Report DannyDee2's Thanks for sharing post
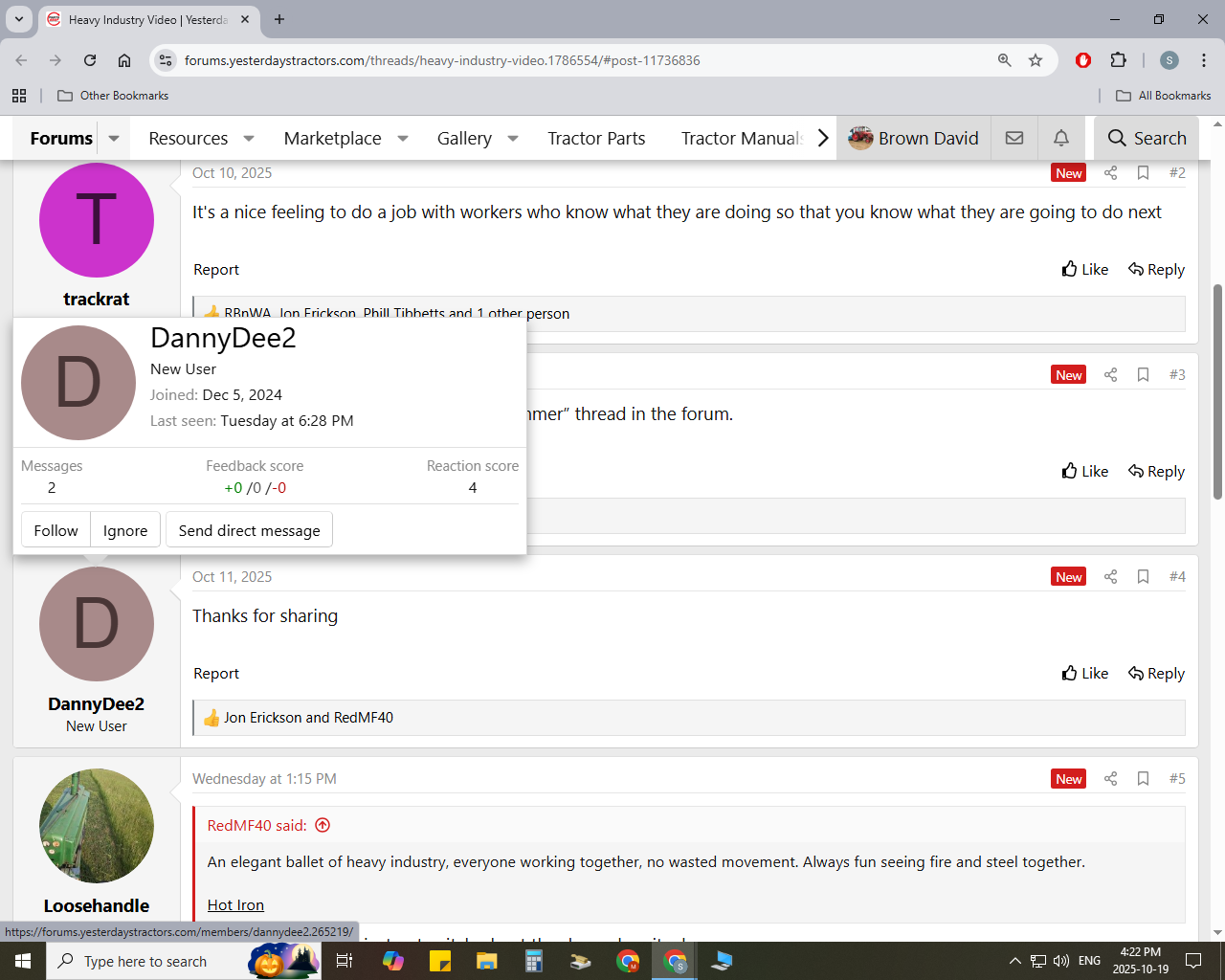The height and width of the screenshot is (980, 1225). 216,674
